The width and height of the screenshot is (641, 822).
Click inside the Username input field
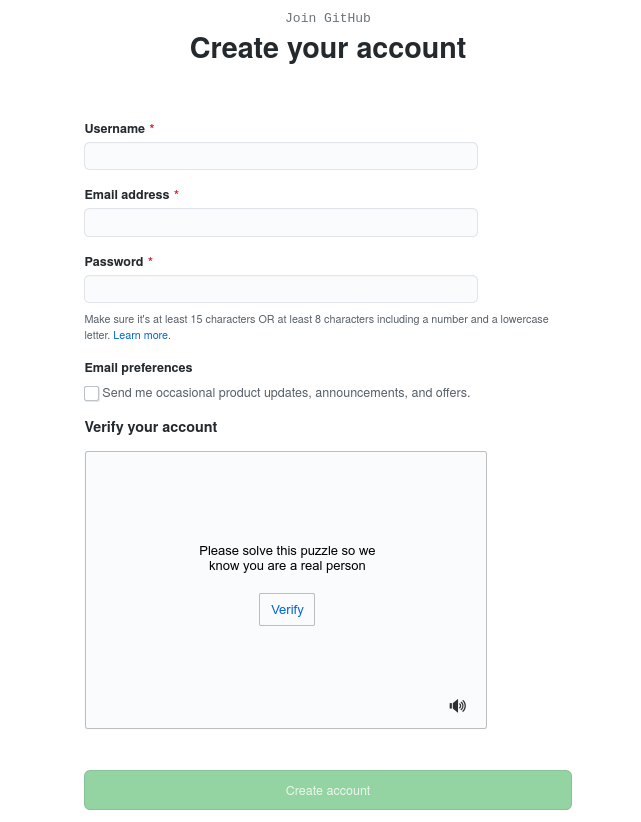click(280, 156)
